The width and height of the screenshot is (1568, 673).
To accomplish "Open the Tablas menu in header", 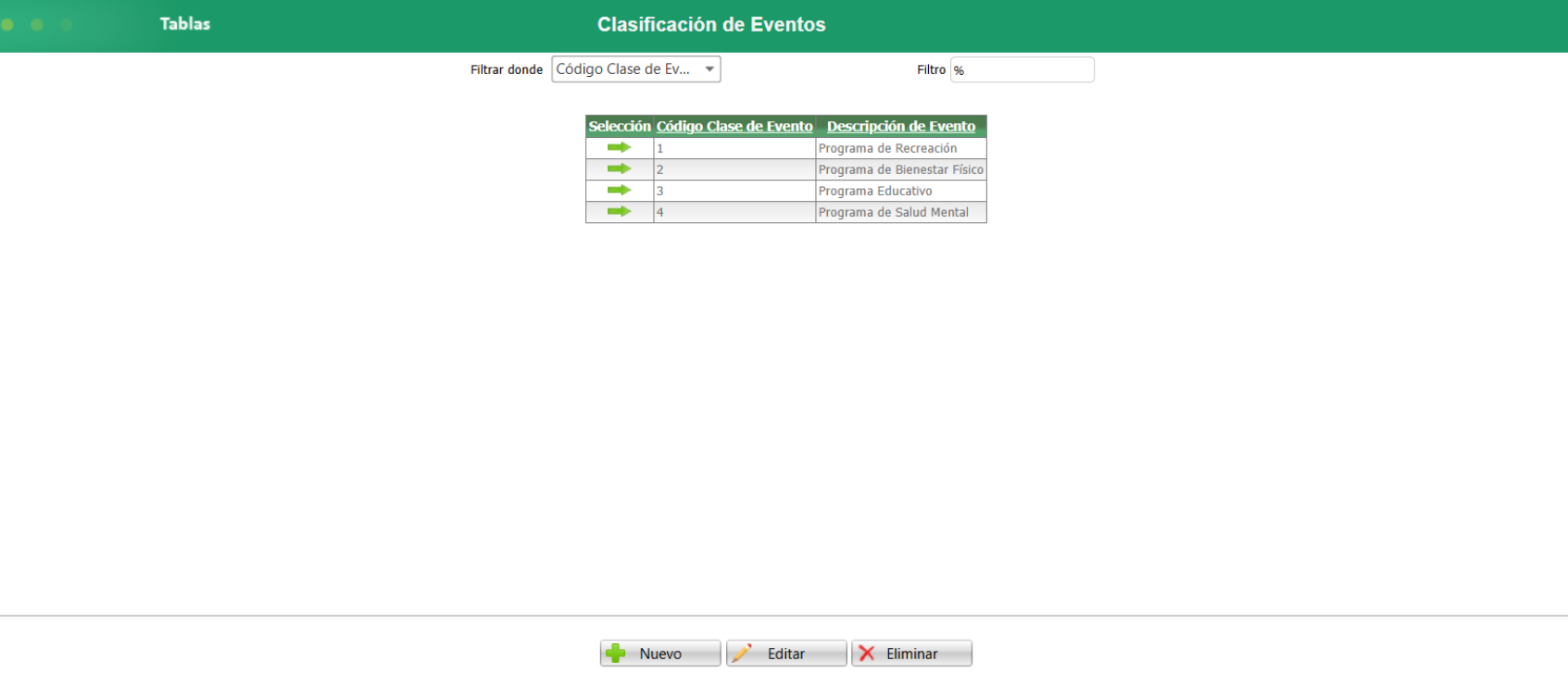I will (x=185, y=24).
